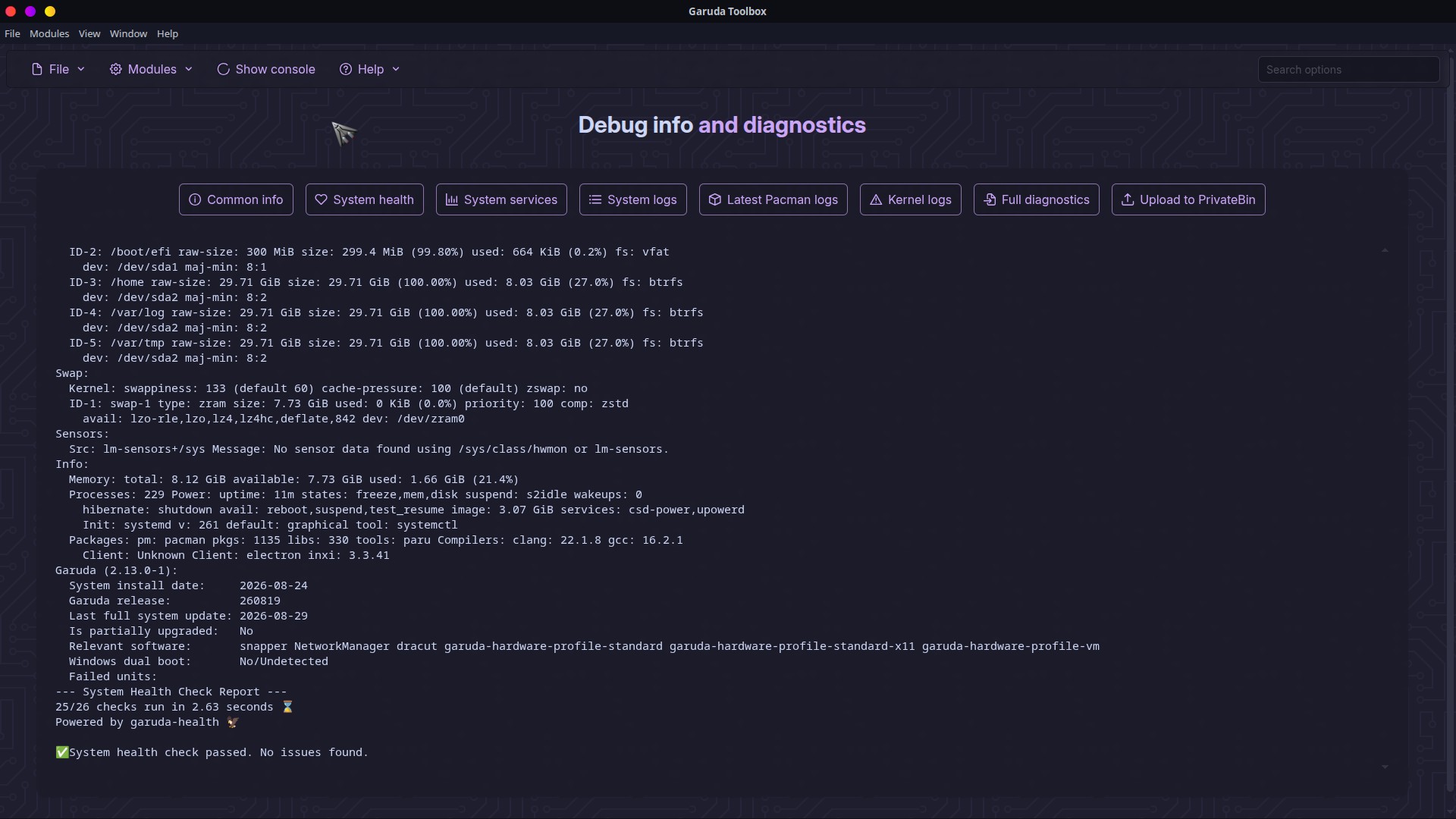Show Kernel logs output
Screen dimensions: 1456x819
click(911, 199)
